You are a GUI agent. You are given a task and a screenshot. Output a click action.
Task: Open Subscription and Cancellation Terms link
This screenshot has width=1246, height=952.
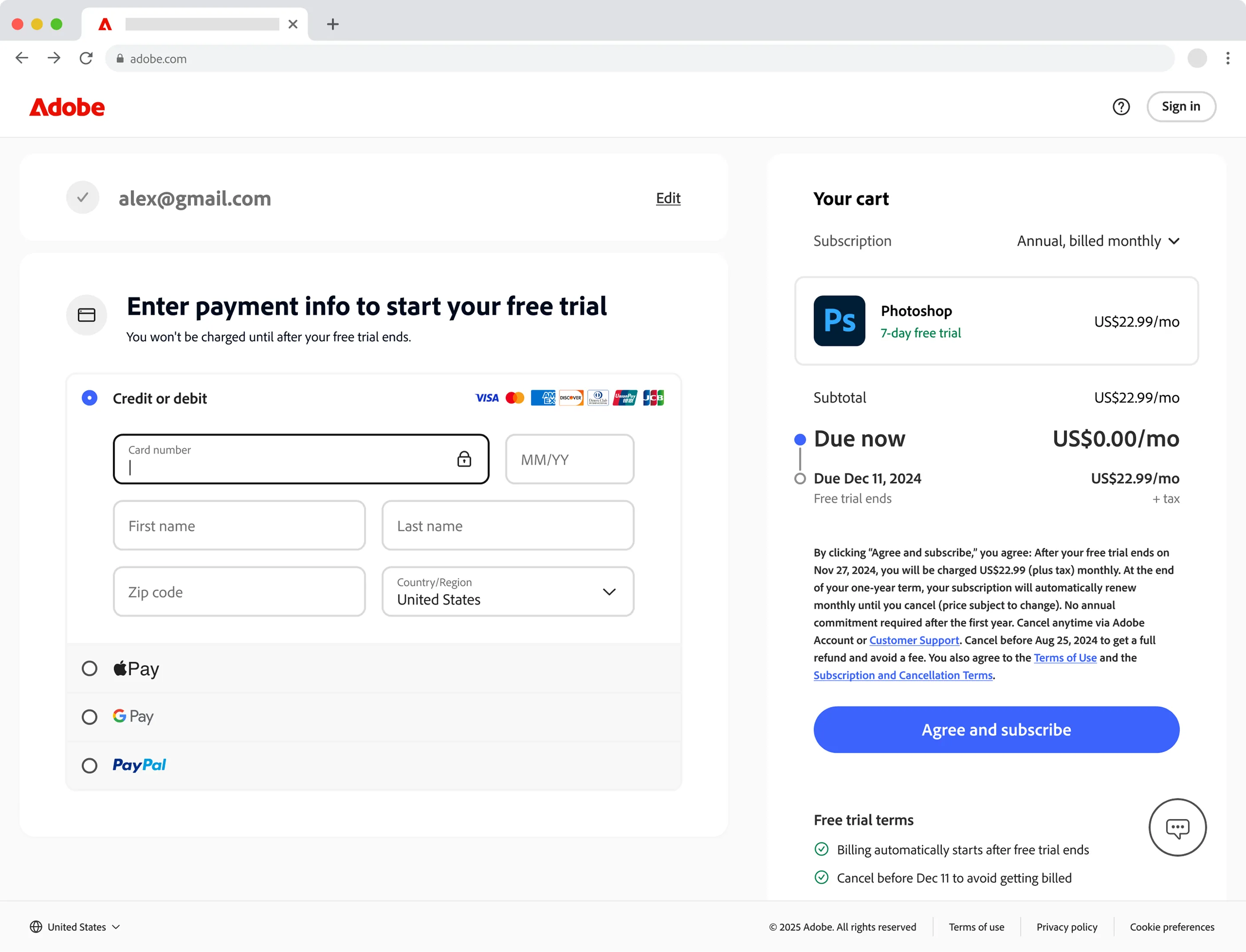[x=903, y=675]
